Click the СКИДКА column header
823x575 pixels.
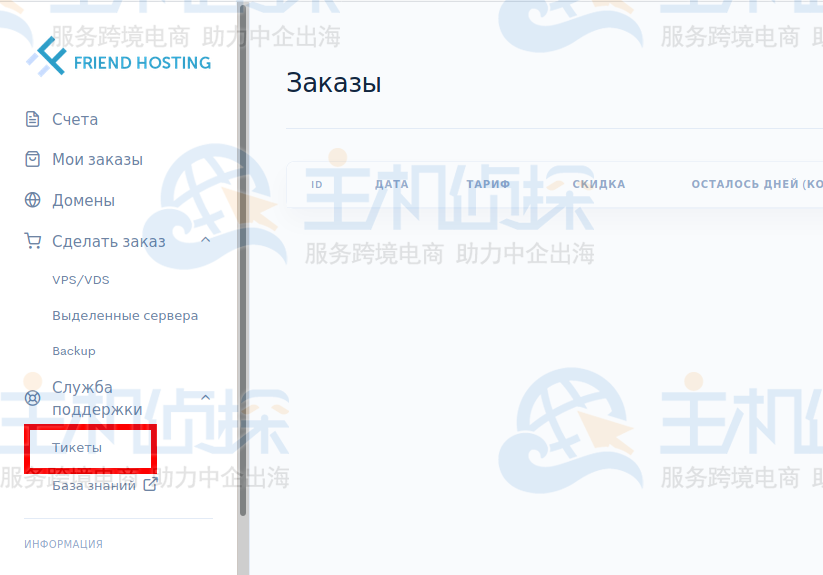(x=599, y=184)
